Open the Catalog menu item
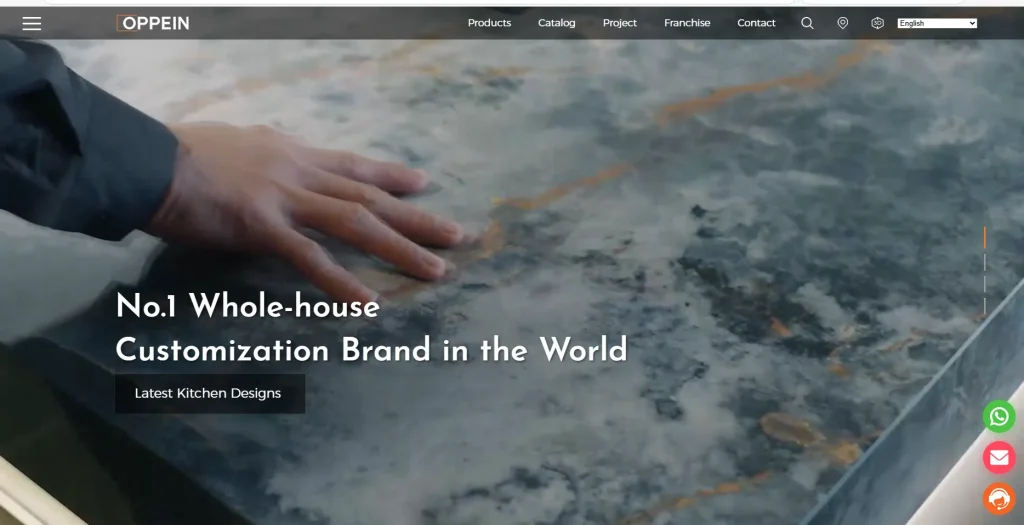The height and width of the screenshot is (525, 1024). [556, 23]
